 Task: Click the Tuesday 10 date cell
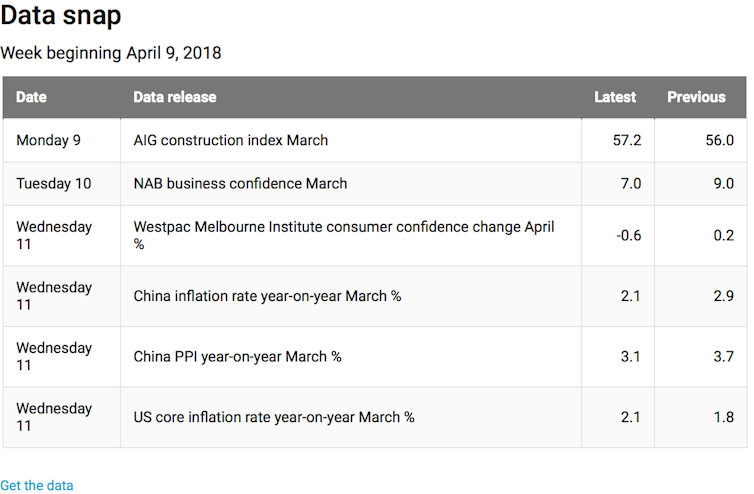(x=53, y=184)
